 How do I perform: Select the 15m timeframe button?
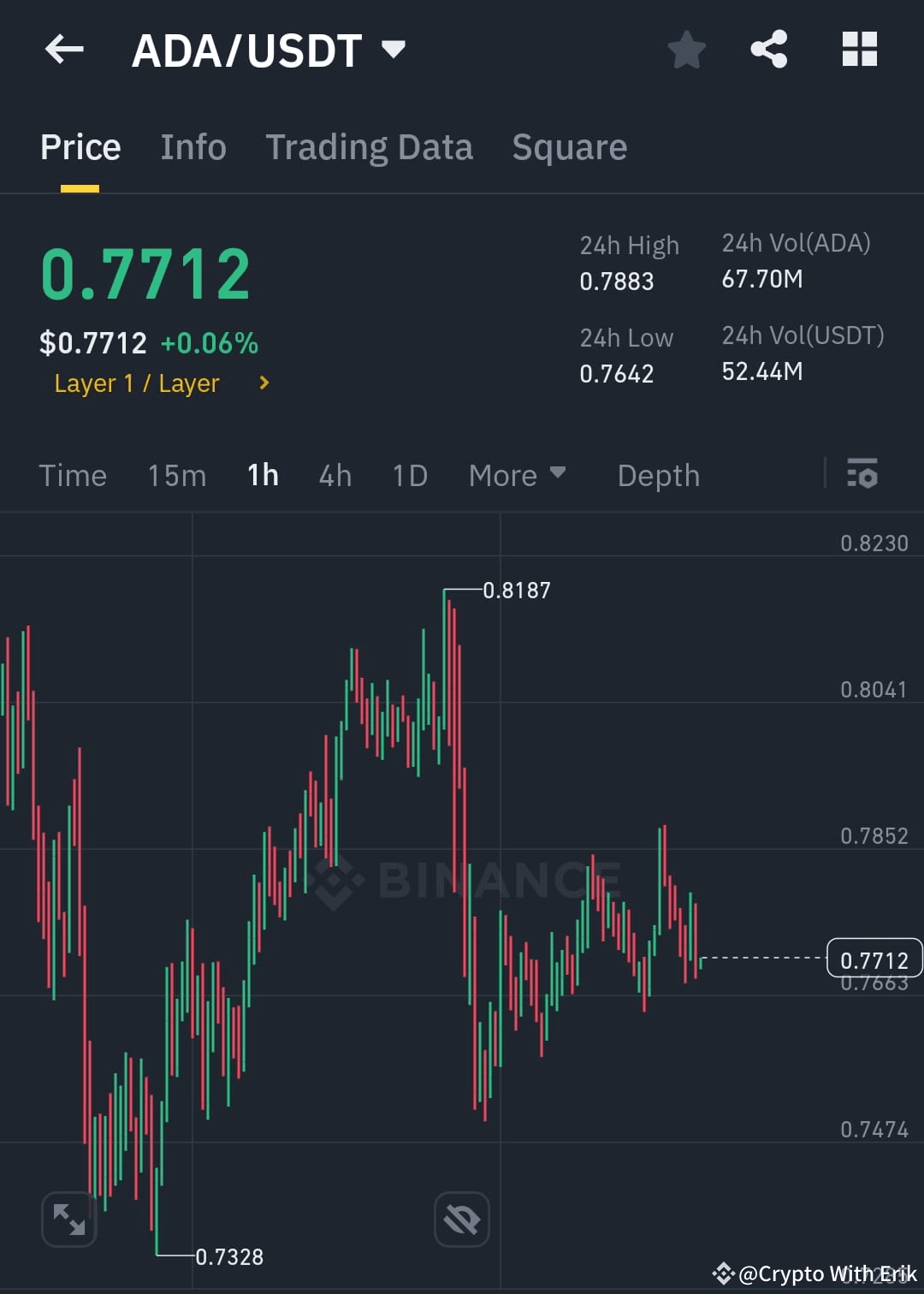pyautogui.click(x=176, y=475)
